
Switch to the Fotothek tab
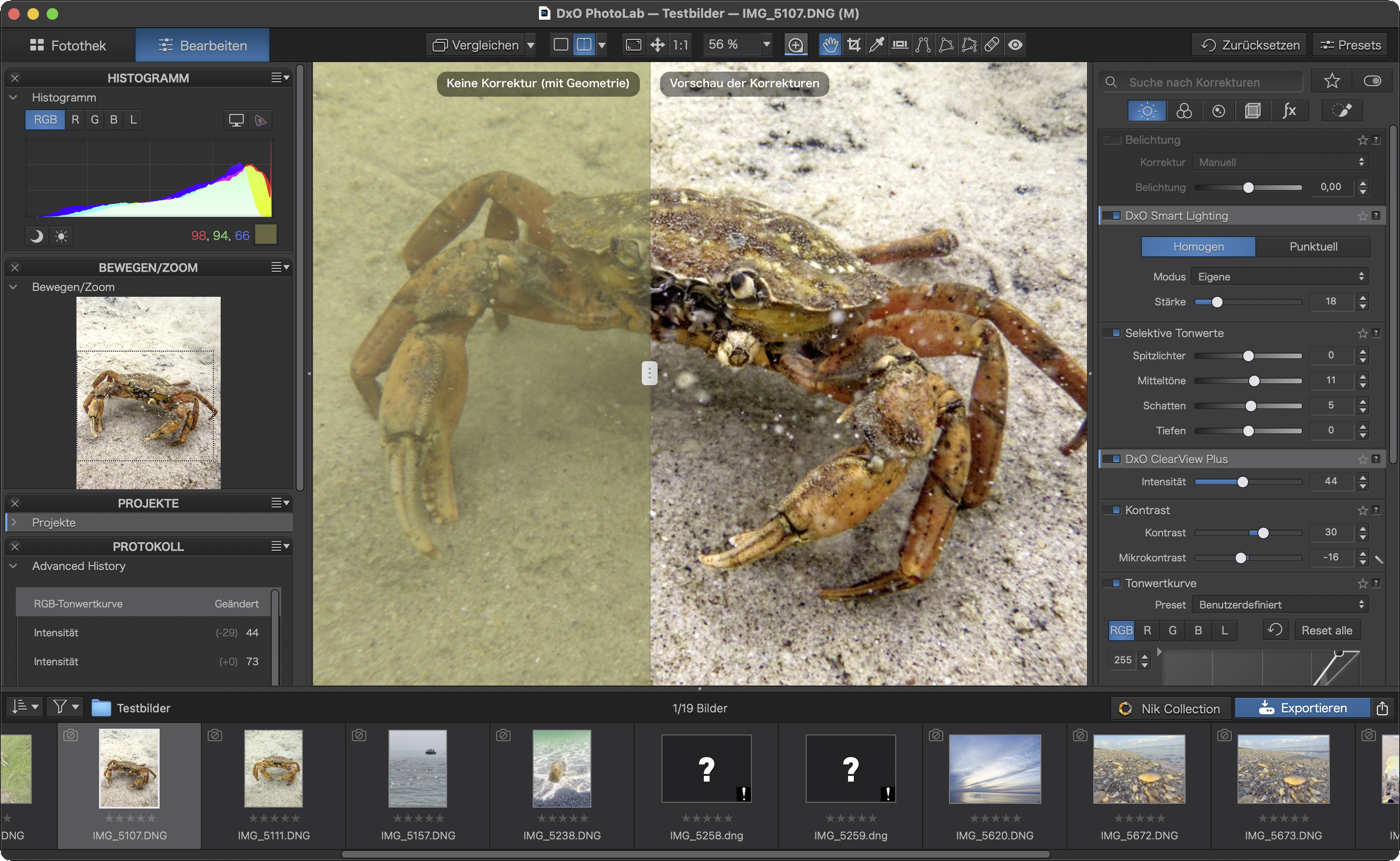[68, 46]
